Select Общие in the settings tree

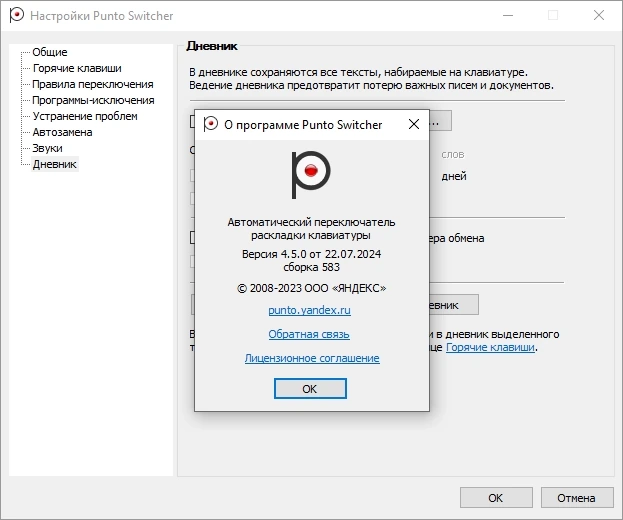50,52
